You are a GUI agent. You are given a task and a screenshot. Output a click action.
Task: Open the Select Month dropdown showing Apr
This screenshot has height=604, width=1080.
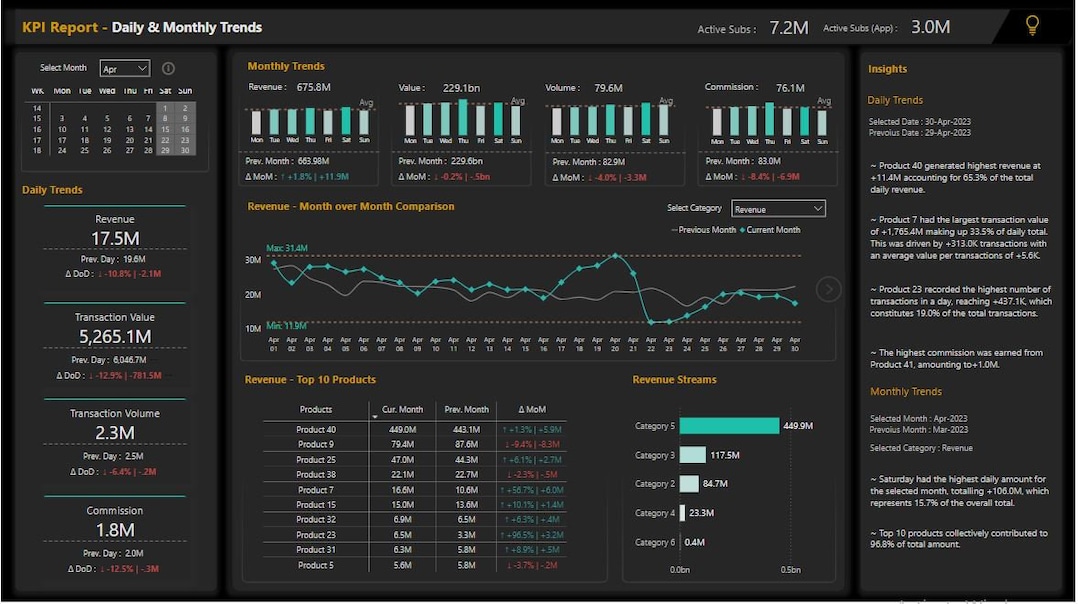click(x=124, y=68)
